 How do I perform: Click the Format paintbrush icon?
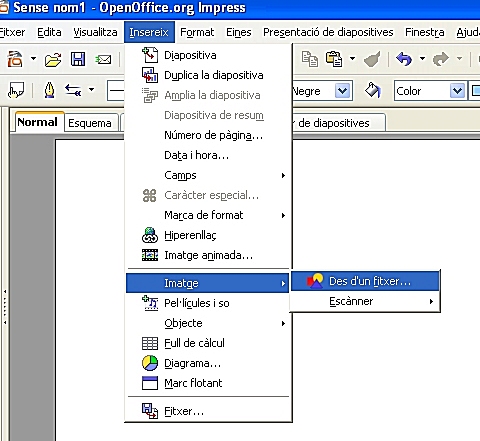tap(372, 59)
